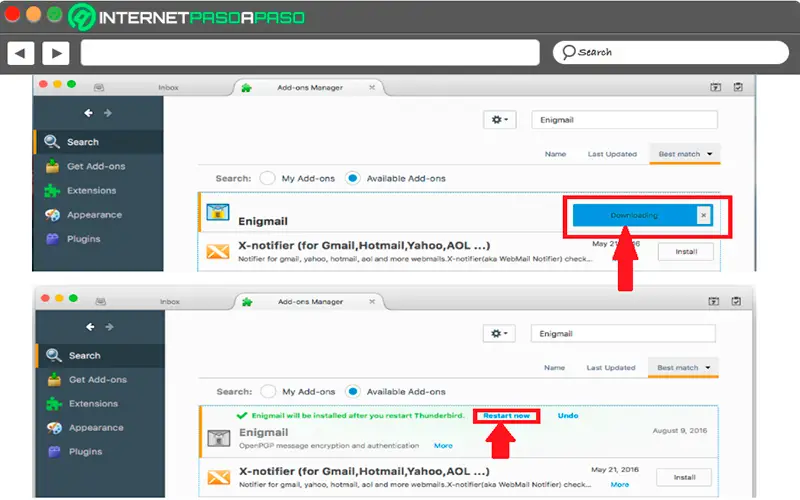Open Best match sort dropdown in lower window
The width and height of the screenshot is (800, 500).
point(683,368)
